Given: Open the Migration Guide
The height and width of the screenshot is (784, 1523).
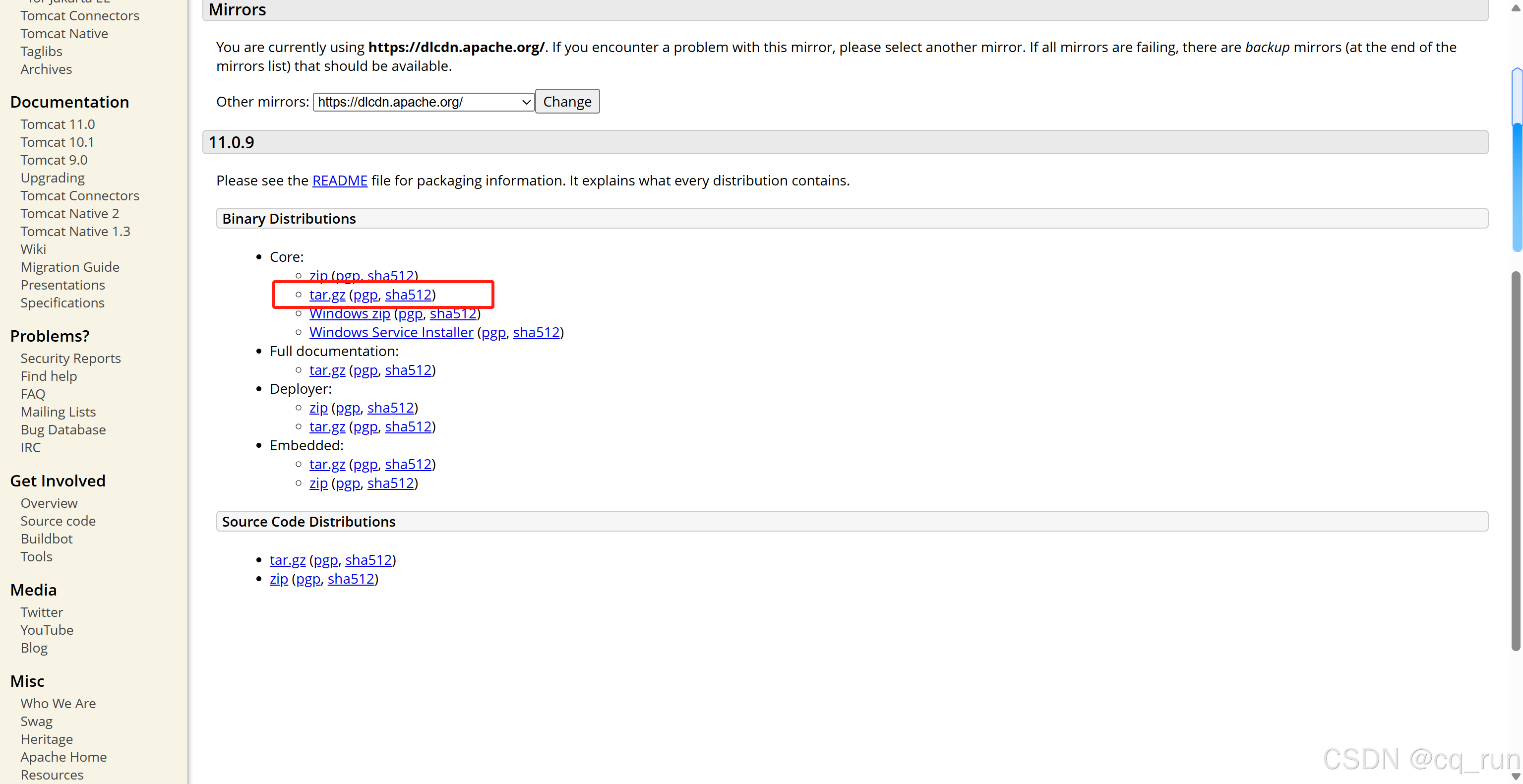Looking at the screenshot, I should click(70, 267).
